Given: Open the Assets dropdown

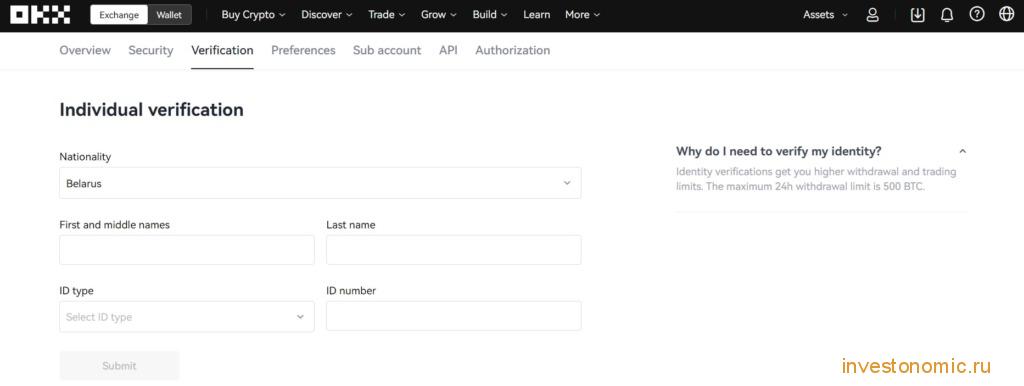Looking at the screenshot, I should coord(825,14).
